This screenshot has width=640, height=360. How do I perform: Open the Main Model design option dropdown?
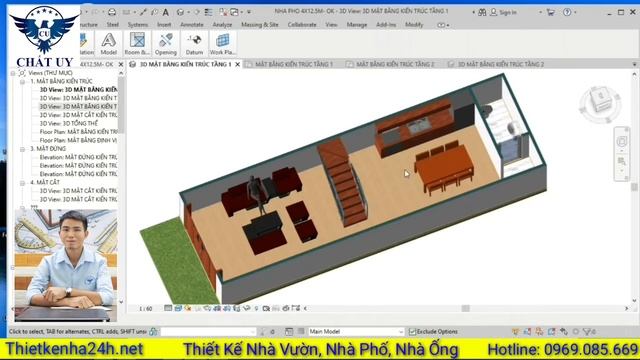(x=356, y=331)
